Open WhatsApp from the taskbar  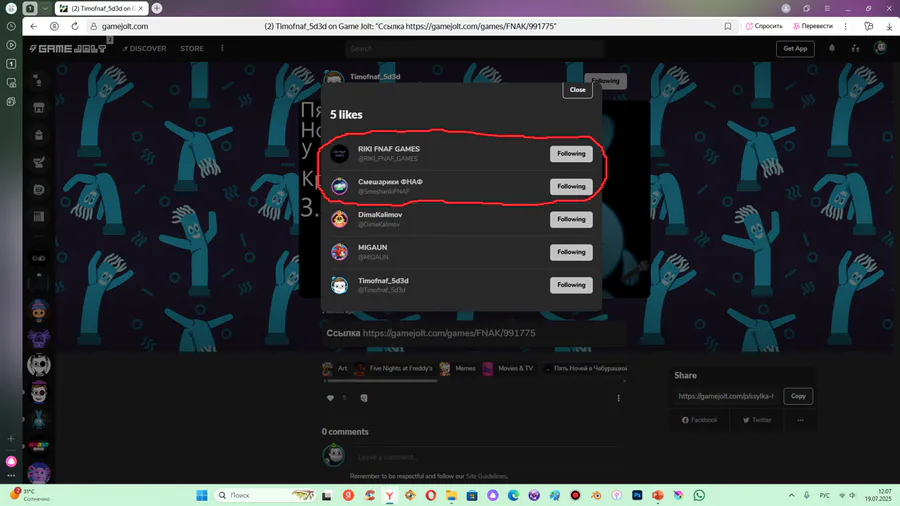point(699,495)
